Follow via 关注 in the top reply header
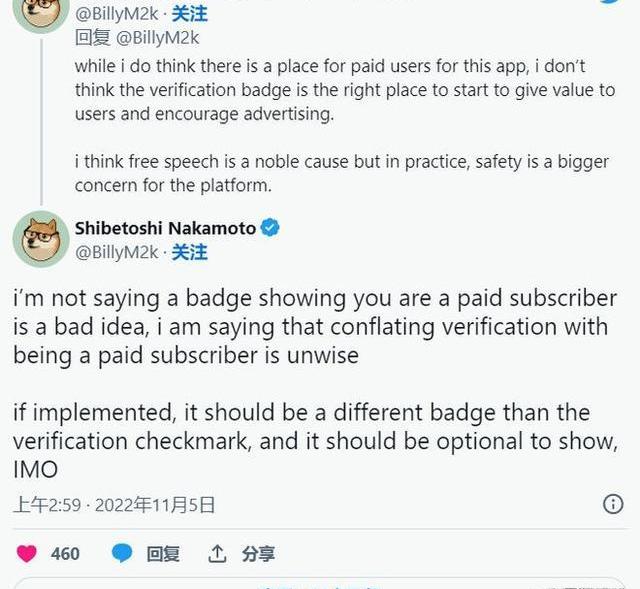The image size is (640, 589). point(190,15)
